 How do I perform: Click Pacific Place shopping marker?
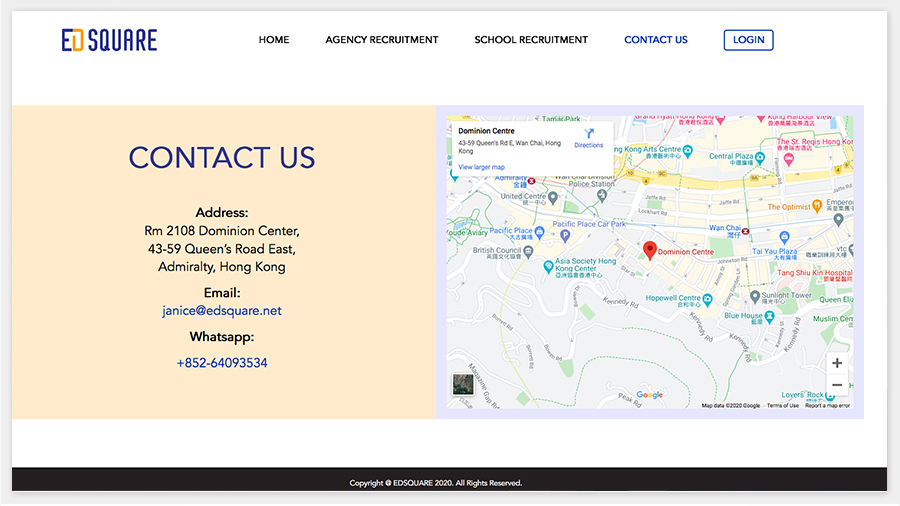539,232
